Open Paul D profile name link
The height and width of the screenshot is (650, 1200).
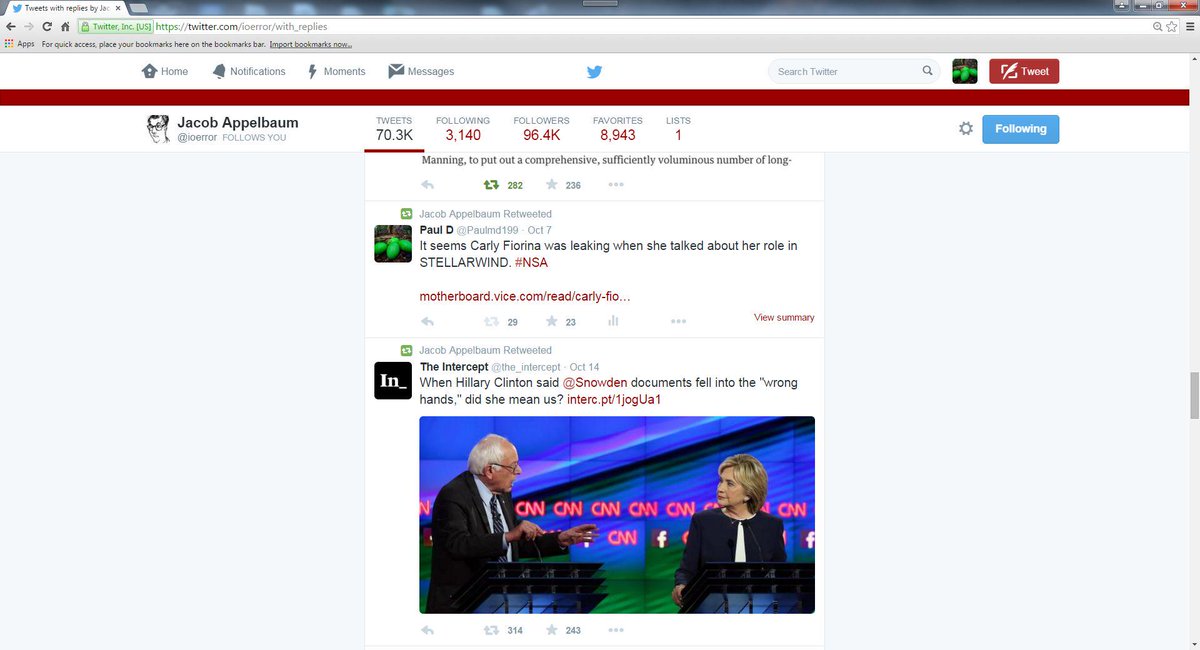coord(436,230)
